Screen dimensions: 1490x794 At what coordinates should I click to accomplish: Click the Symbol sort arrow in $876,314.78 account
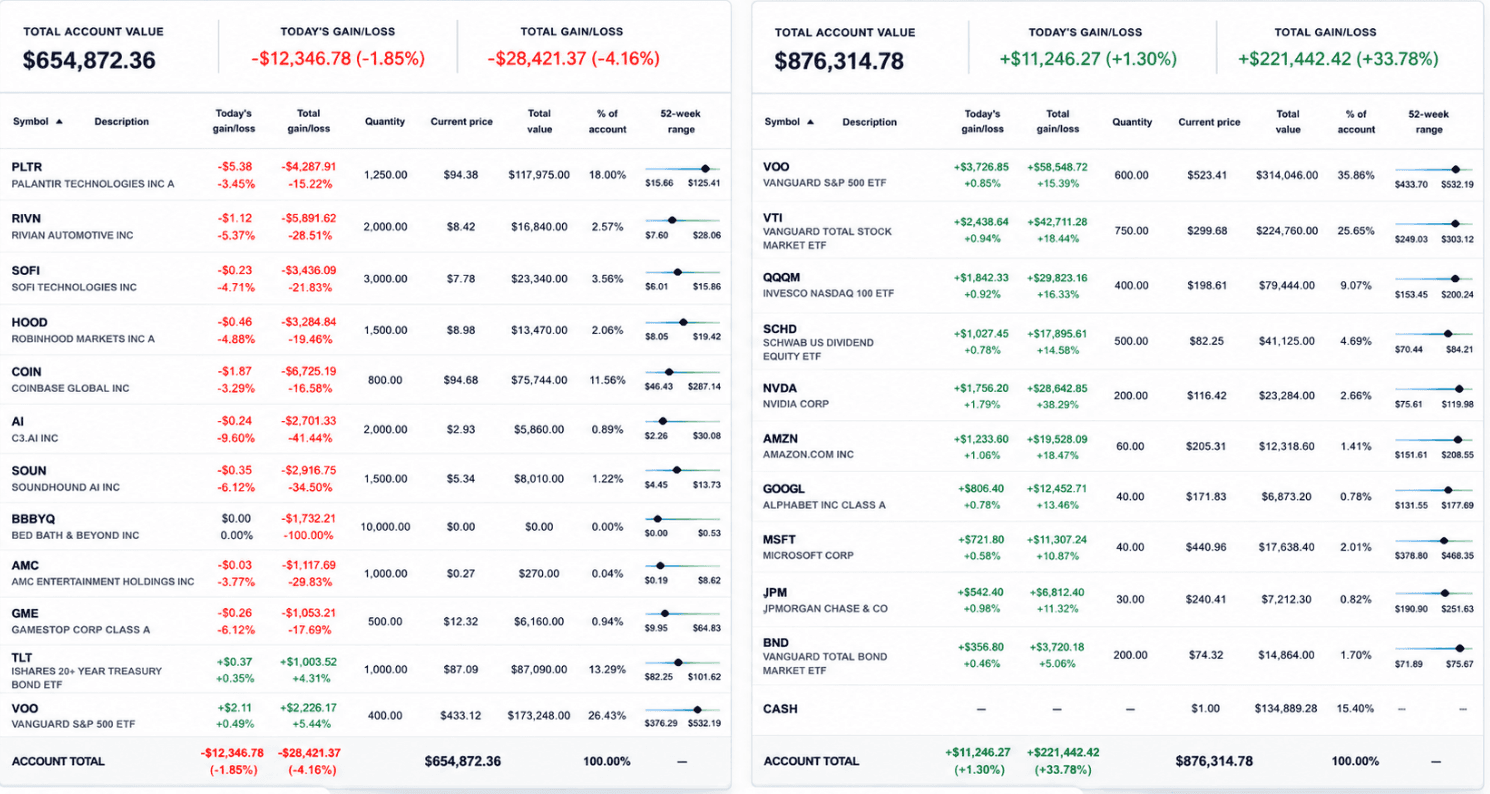tap(811, 122)
